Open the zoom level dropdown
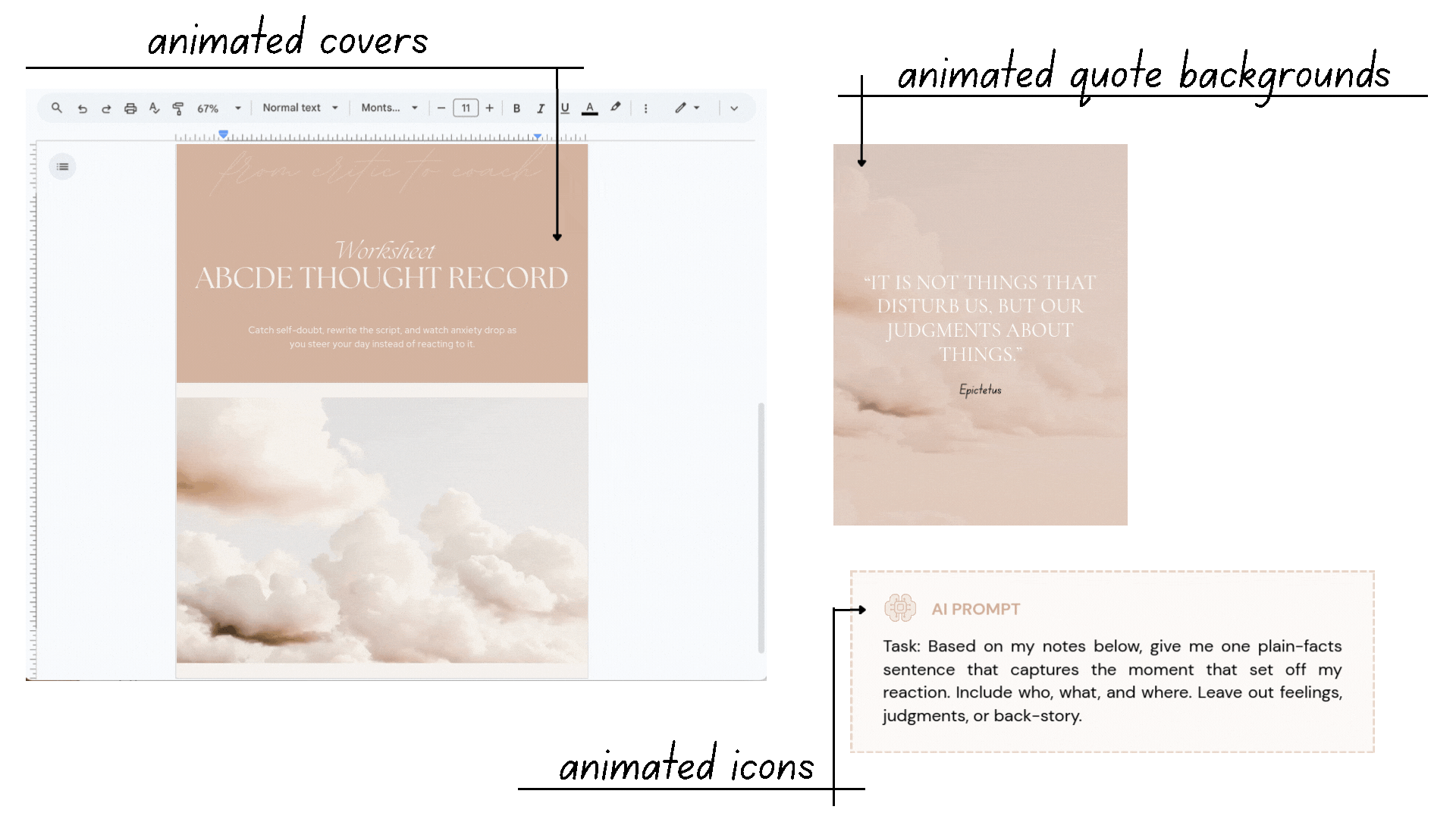Image resolution: width=1456 pixels, height=819 pixels. [x=216, y=108]
